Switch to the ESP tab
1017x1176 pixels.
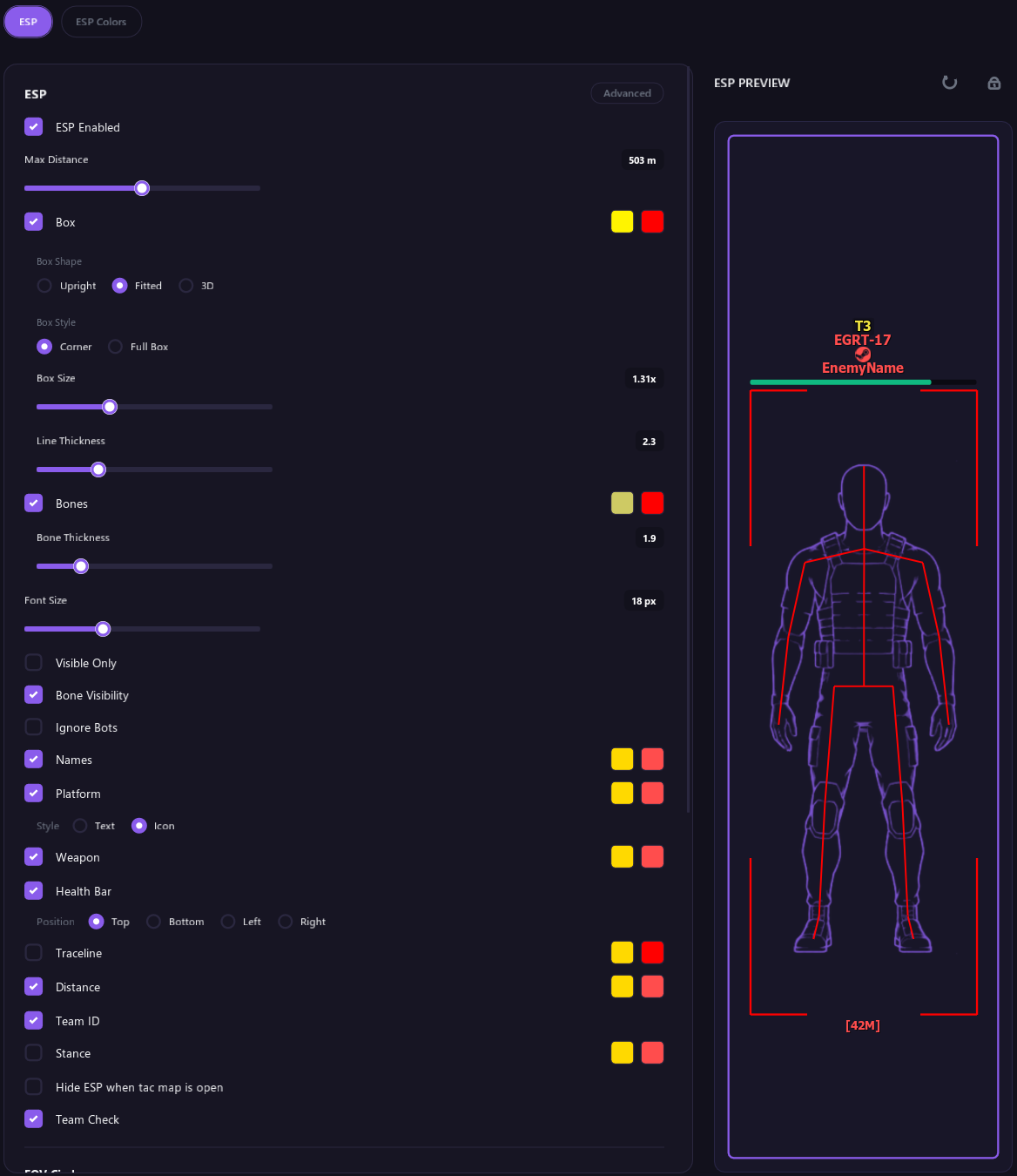tap(29, 22)
